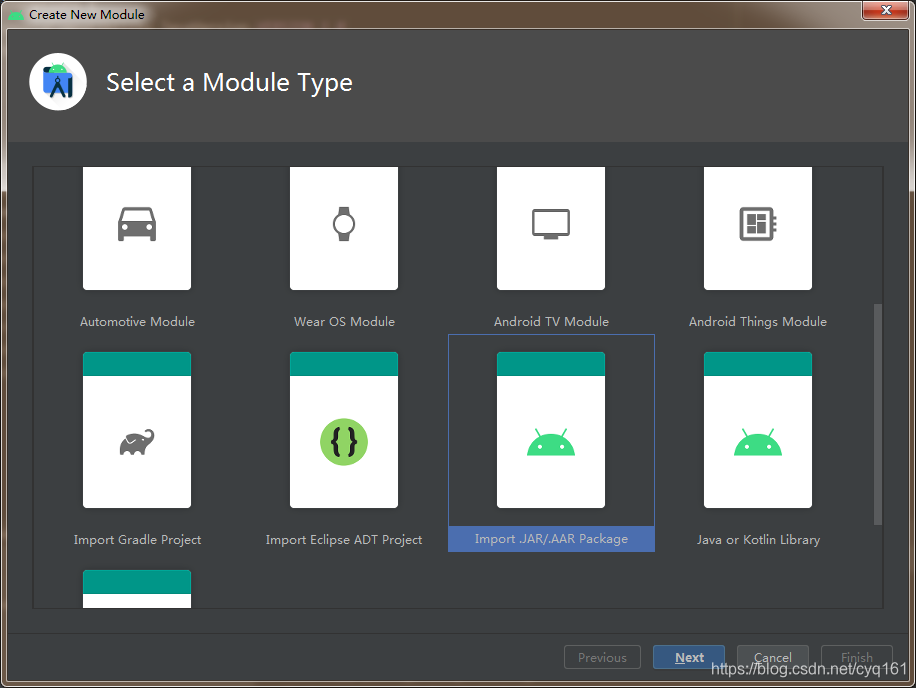Select the partially visible module card below
Viewport: 916px width, 688px height.
[x=137, y=589]
